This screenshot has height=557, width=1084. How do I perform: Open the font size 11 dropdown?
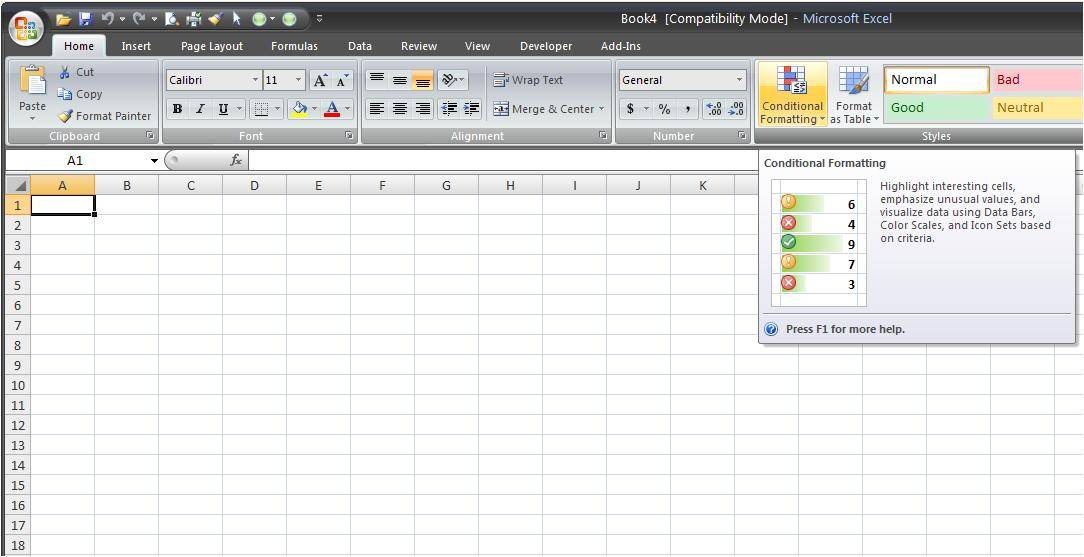(x=299, y=80)
